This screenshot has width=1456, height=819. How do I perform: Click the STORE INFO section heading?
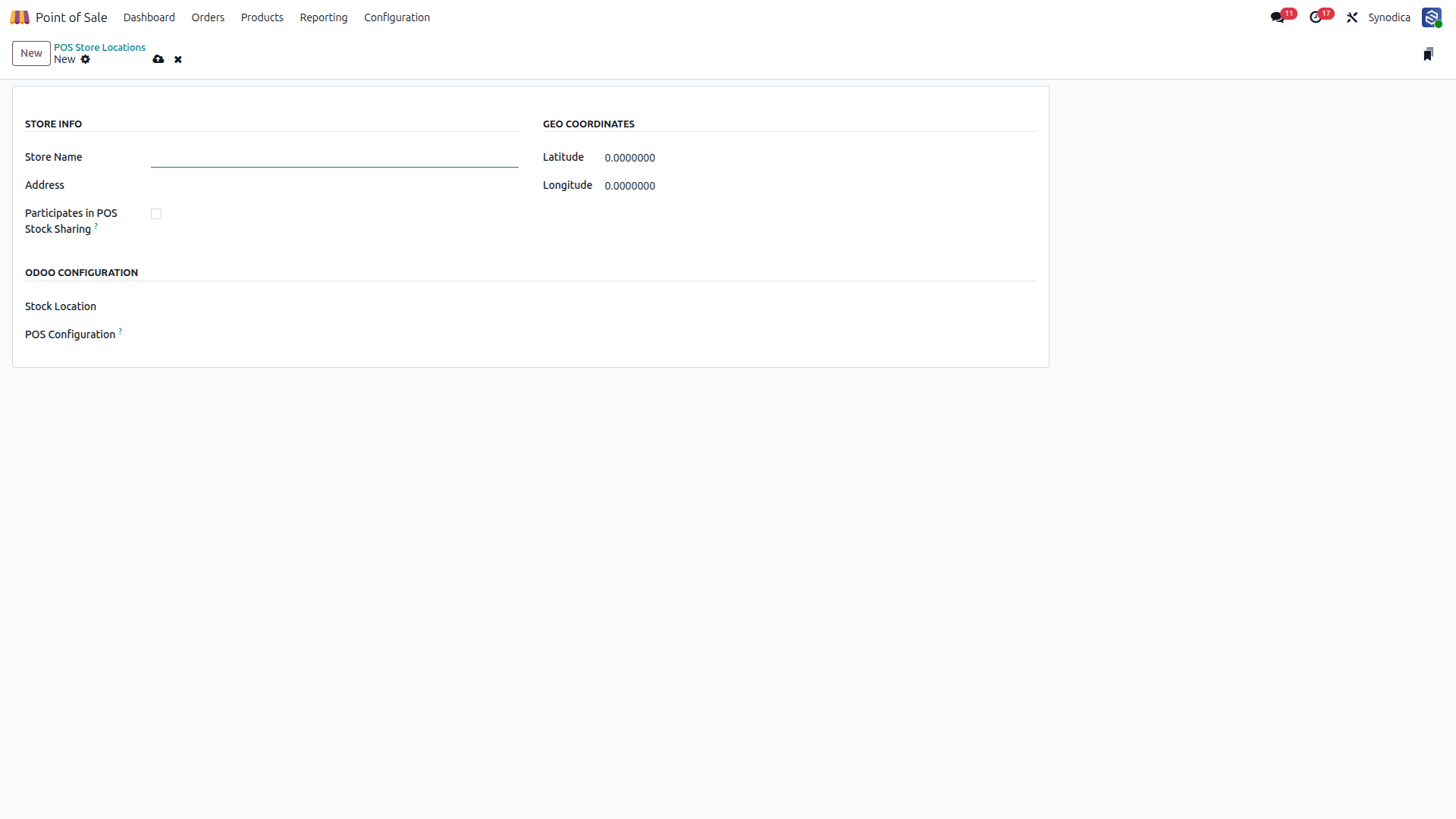tap(53, 124)
